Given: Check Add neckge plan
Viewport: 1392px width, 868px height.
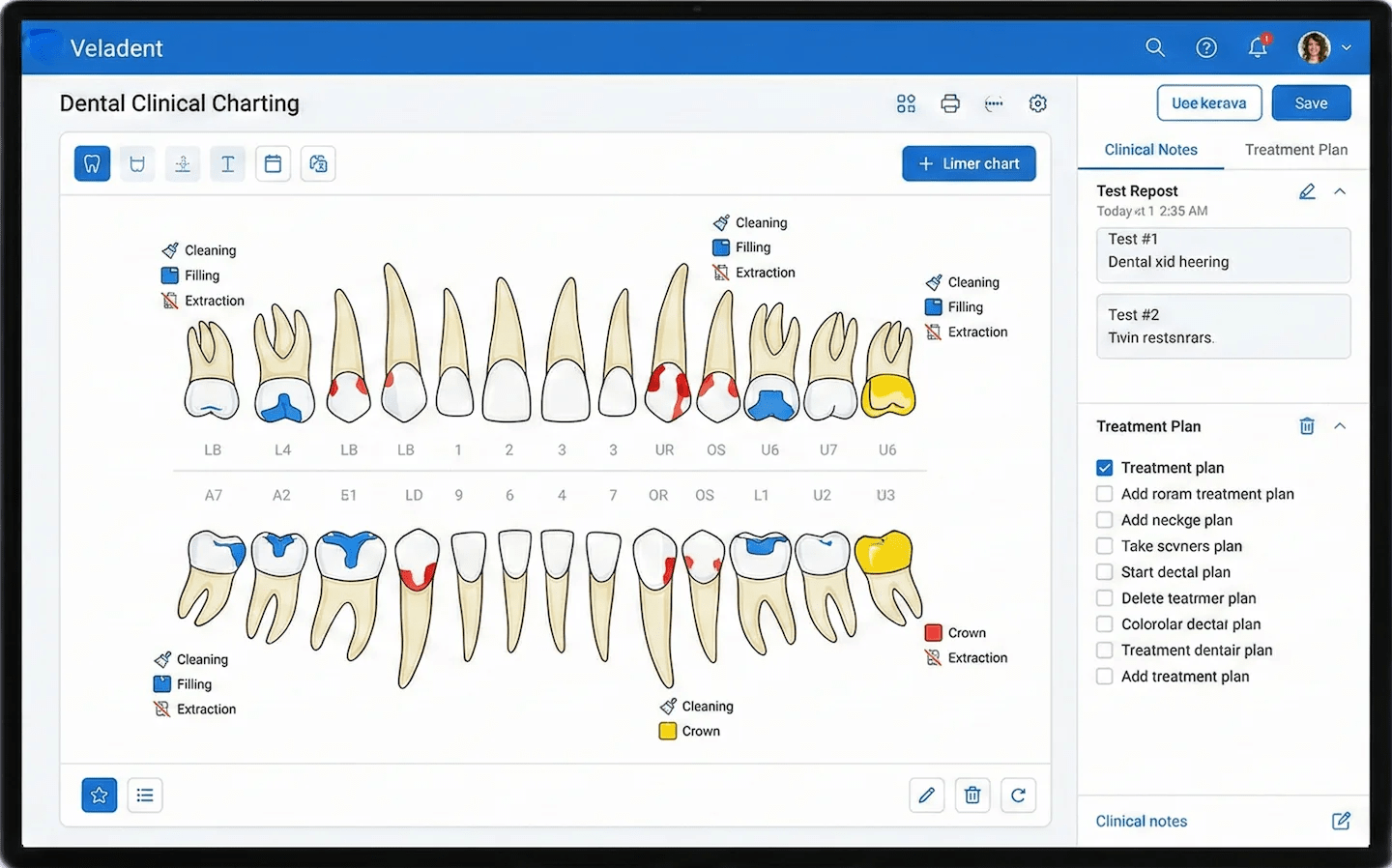Looking at the screenshot, I should click(x=1105, y=520).
